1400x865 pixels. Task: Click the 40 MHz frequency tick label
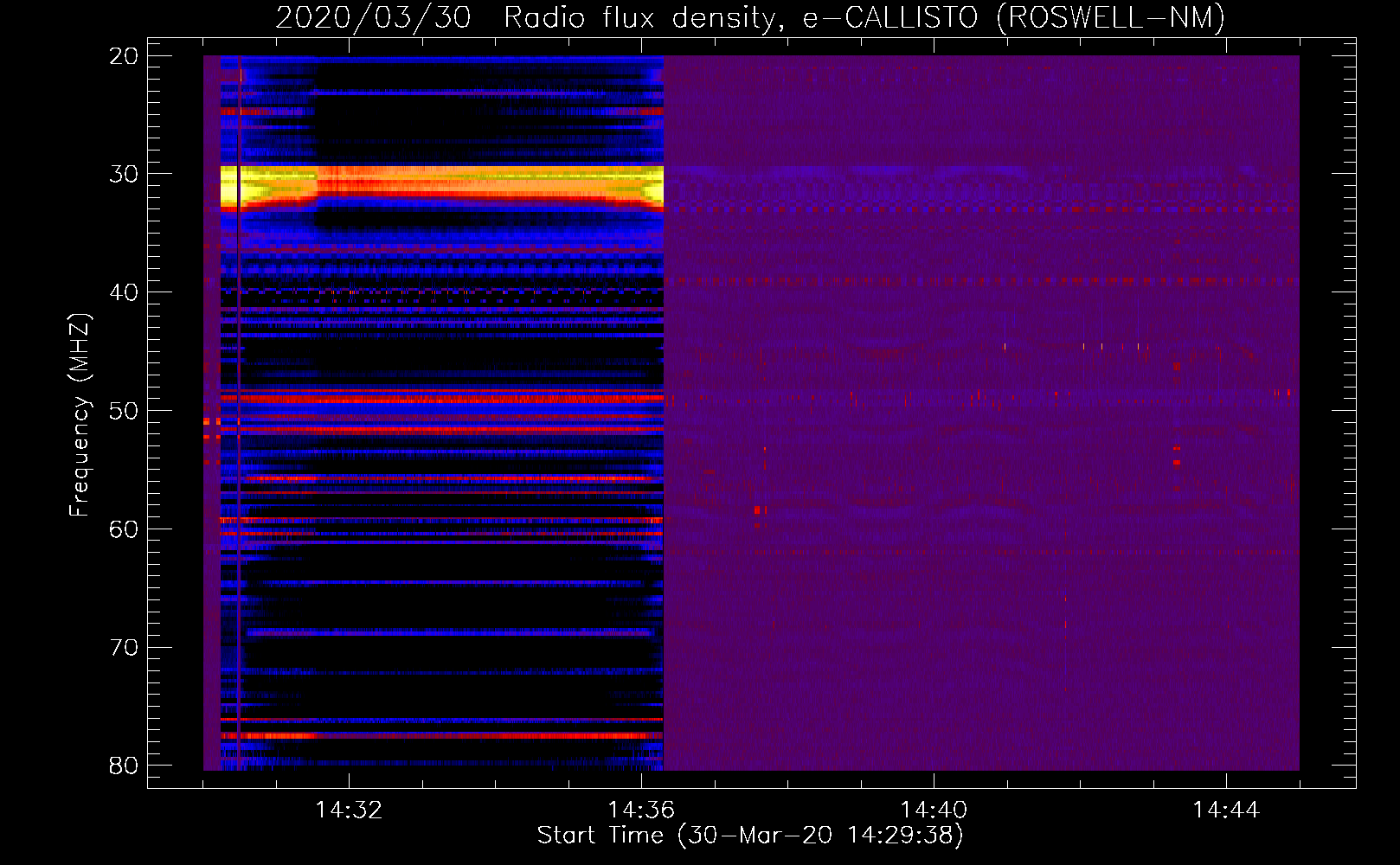click(124, 292)
